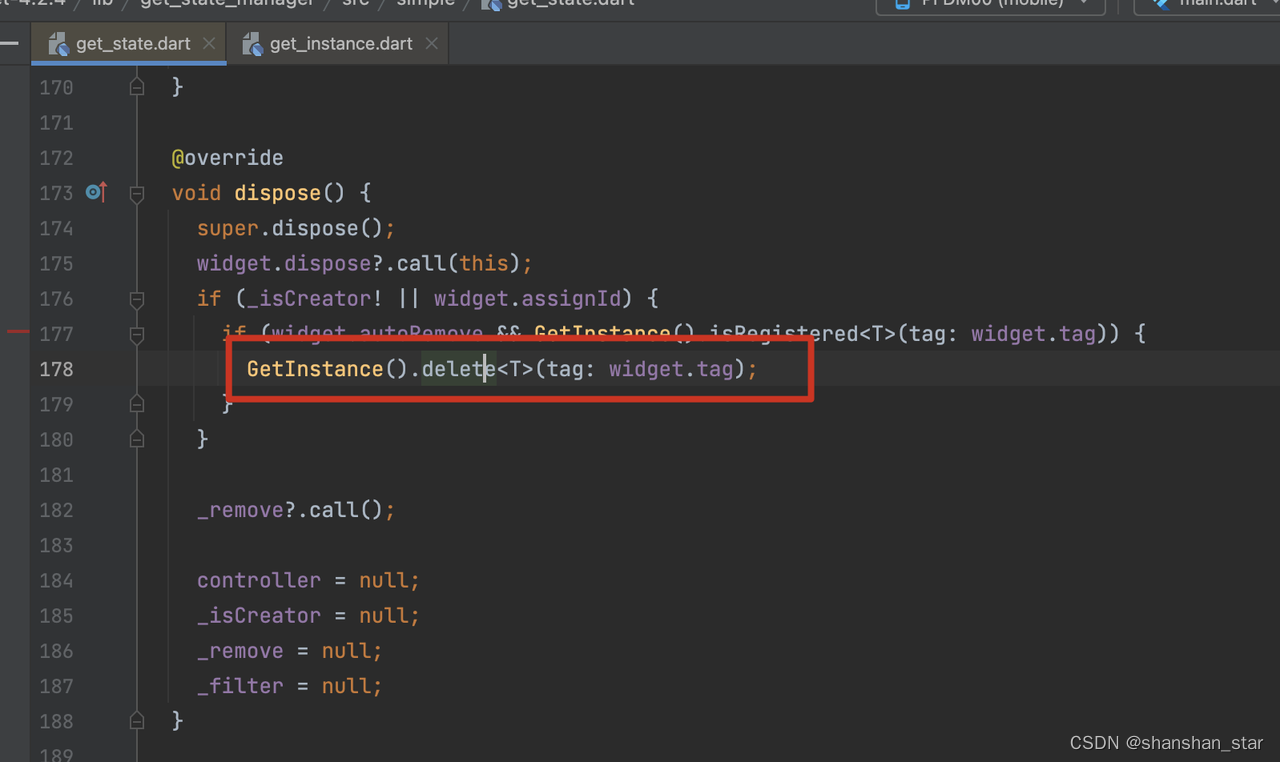Close the get_state.dart tab
1280x762 pixels.
[x=209, y=44]
